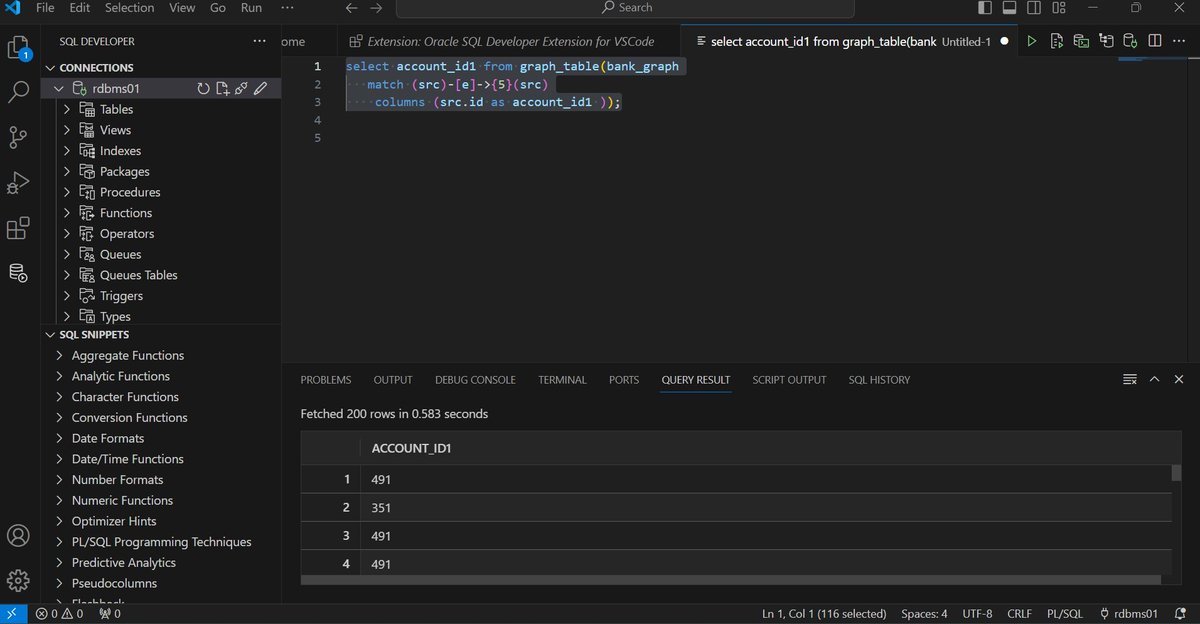Screen dimensions: 1200x624
Task: Click UTF-8 encoding in status bar
Action: pyautogui.click(x=977, y=614)
